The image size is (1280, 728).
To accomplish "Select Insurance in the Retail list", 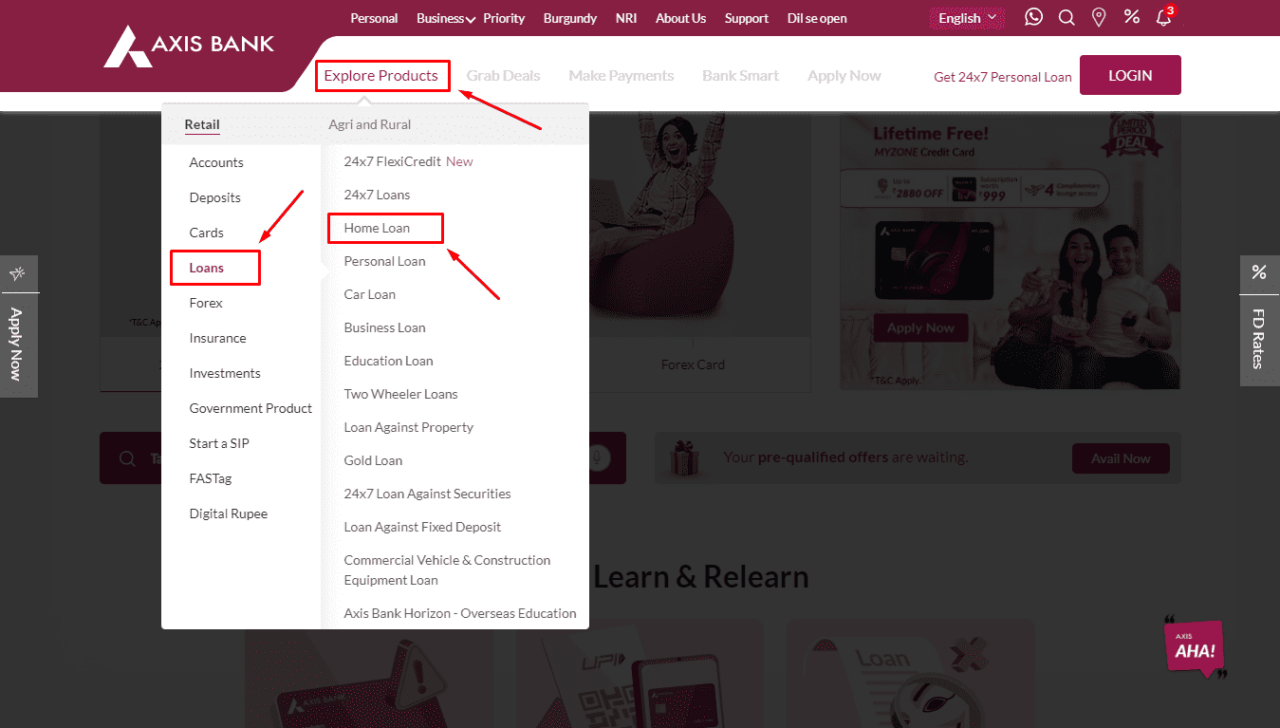I will coord(217,338).
